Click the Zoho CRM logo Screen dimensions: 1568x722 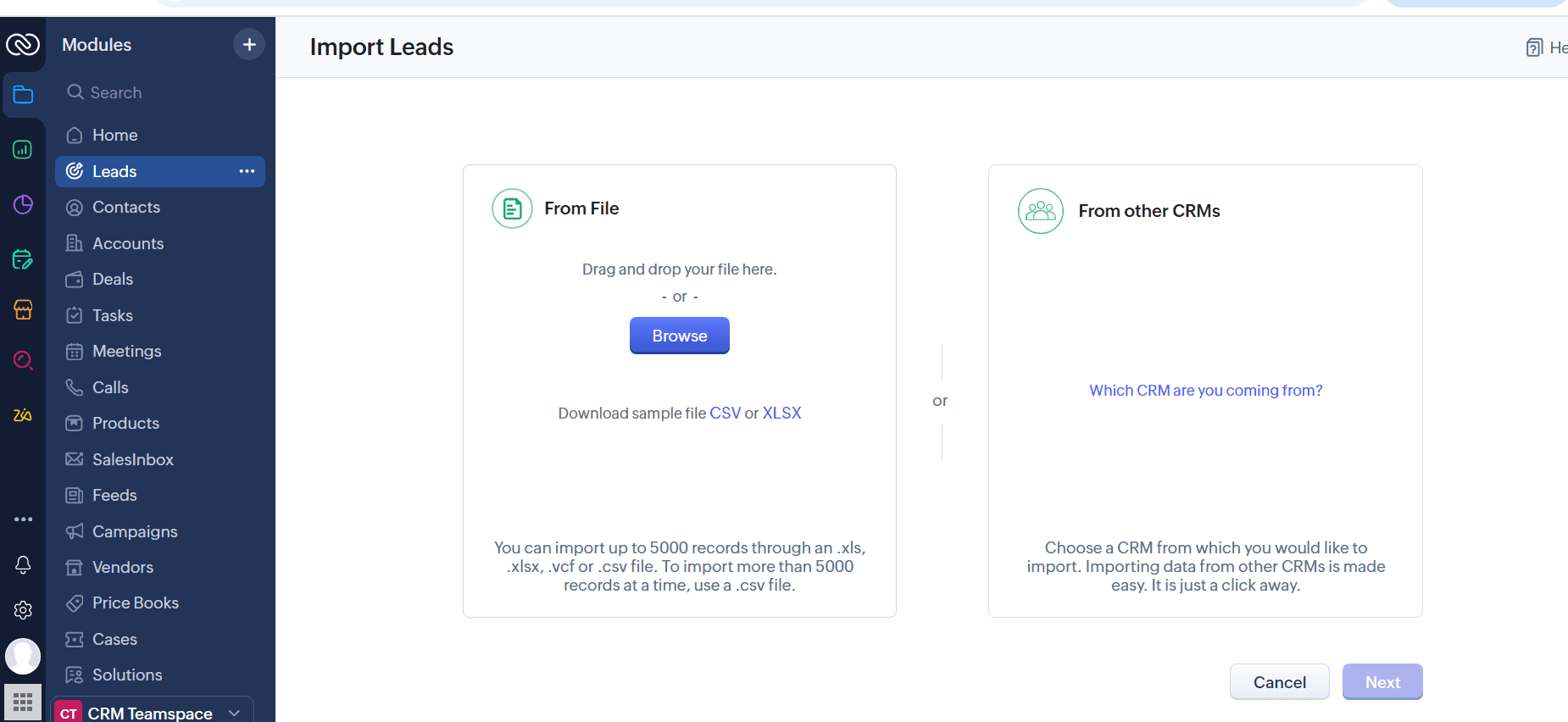23,43
